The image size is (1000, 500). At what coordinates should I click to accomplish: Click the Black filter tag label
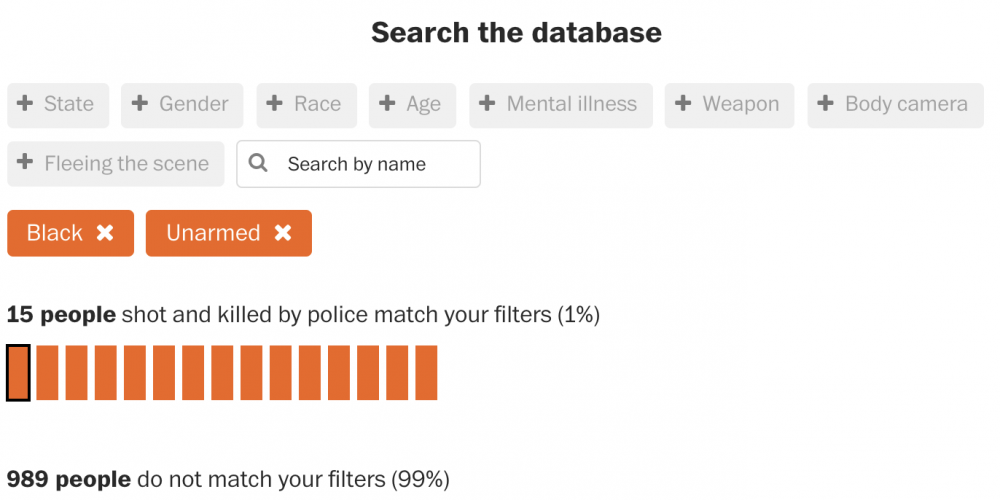(55, 233)
